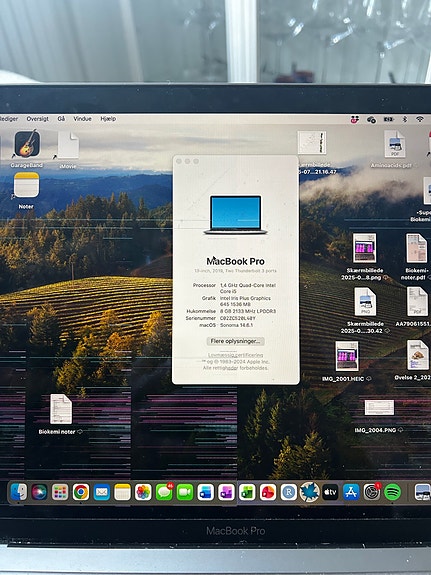Screen dimensions: 431x575
Task: Open Siri from the dock
Action: [x=39, y=492]
